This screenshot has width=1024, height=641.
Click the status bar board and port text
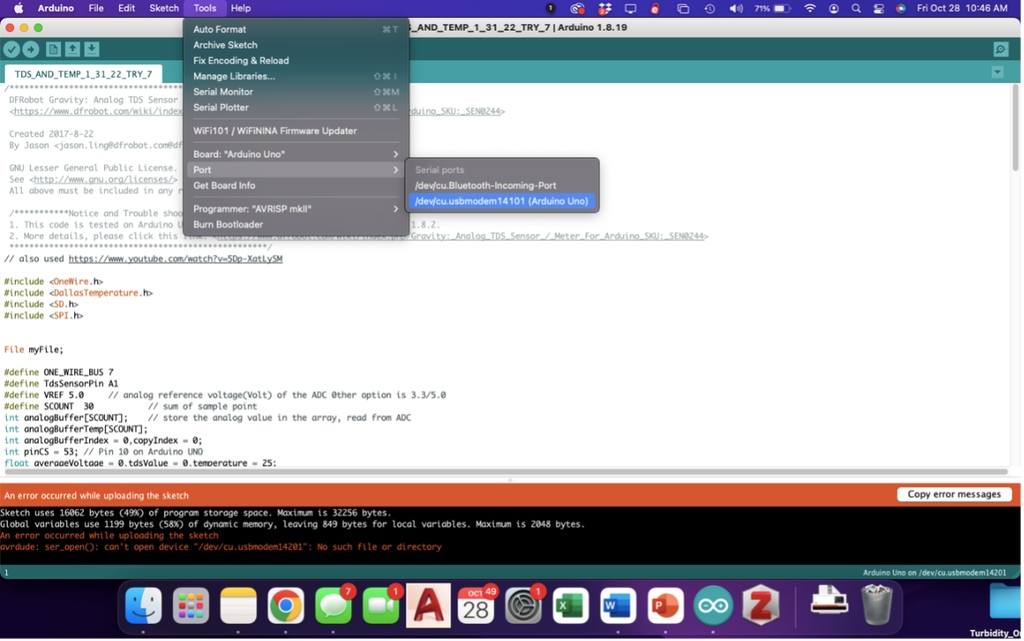934,572
